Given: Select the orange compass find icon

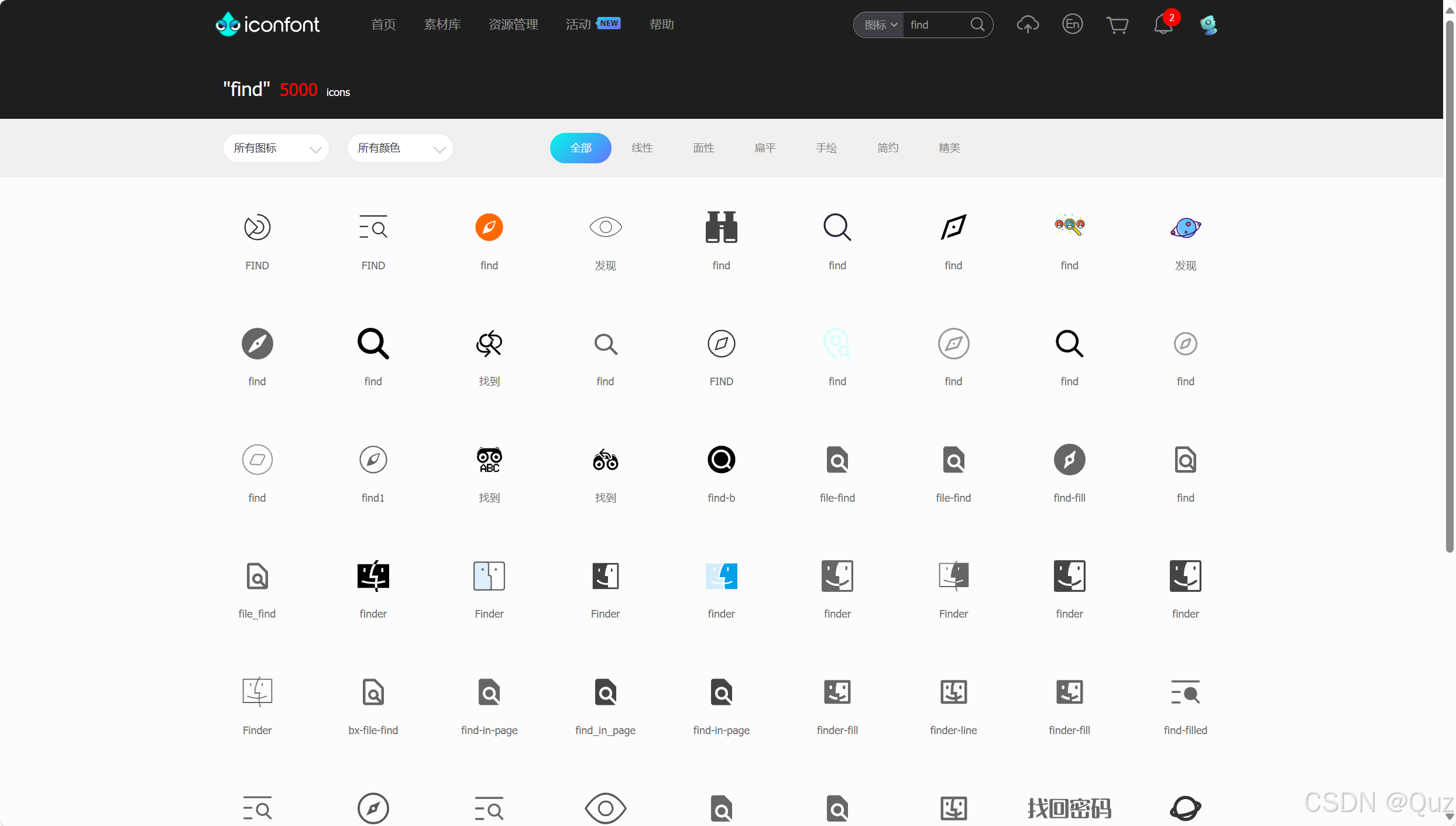Looking at the screenshot, I should pos(489,227).
